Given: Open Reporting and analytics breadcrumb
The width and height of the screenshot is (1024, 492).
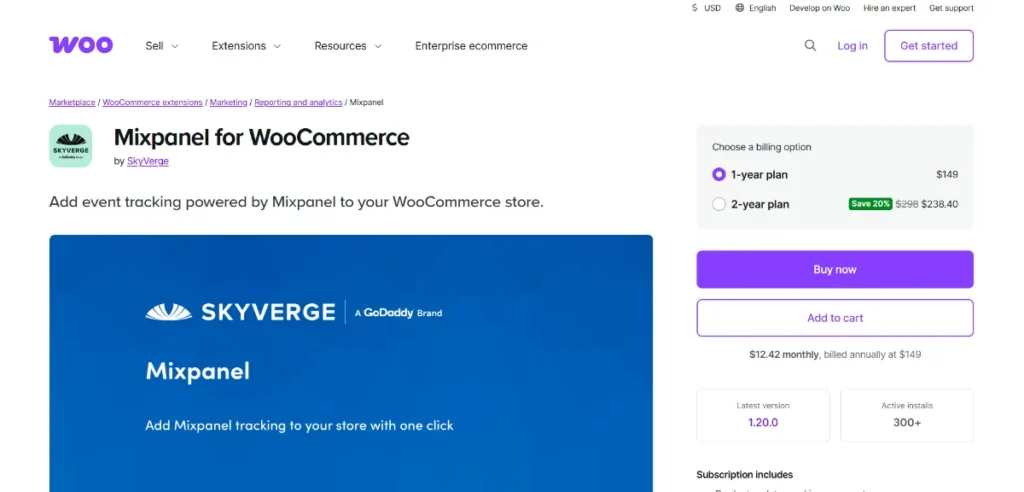Looking at the screenshot, I should click(298, 103).
